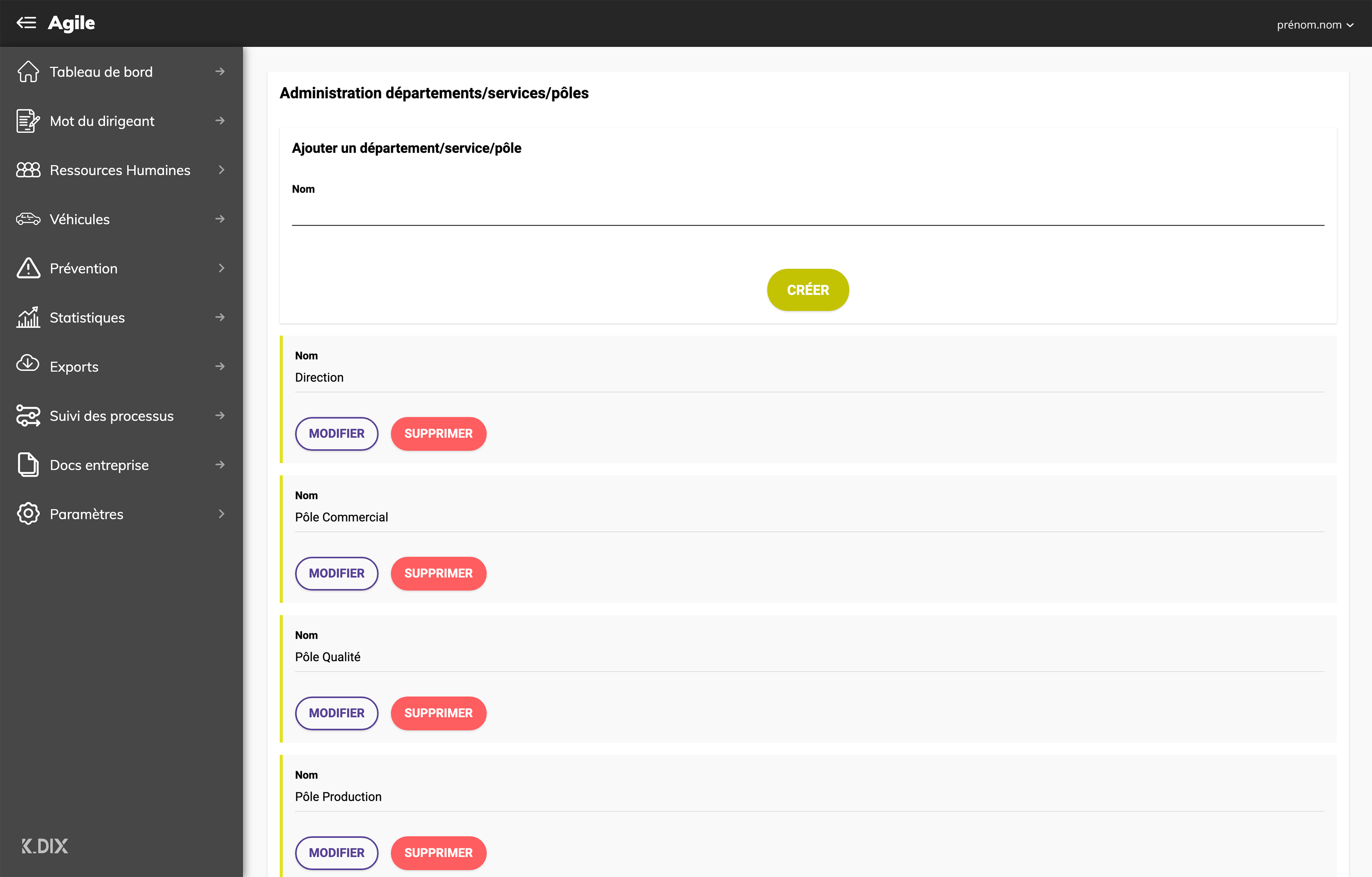Viewport: 1372px width, 877px height.
Task: Click the arrow next to Statistiques
Action: (220, 317)
